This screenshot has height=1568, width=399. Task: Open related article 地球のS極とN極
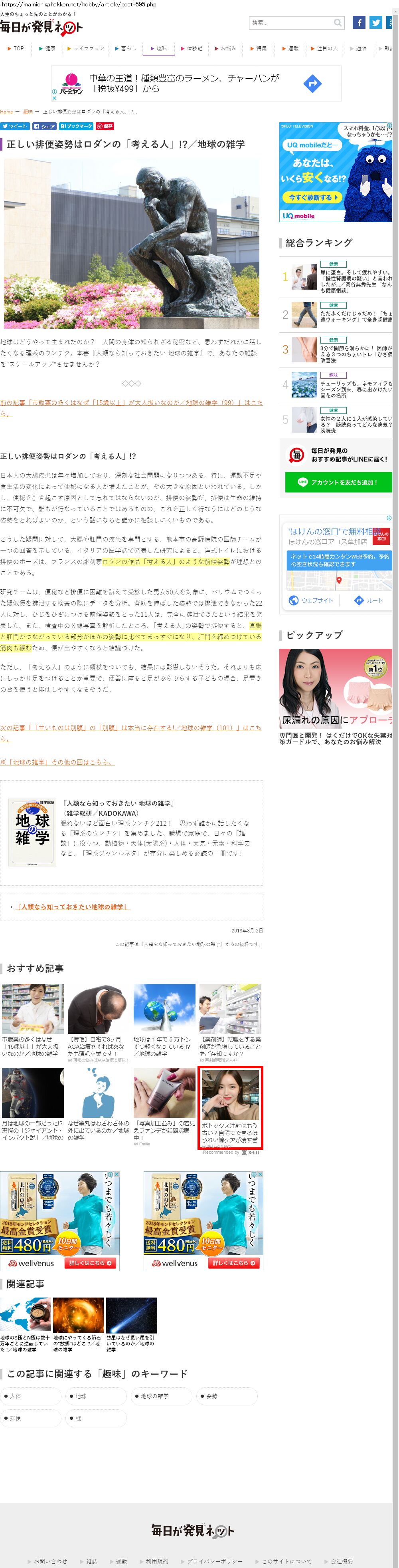(25, 1325)
